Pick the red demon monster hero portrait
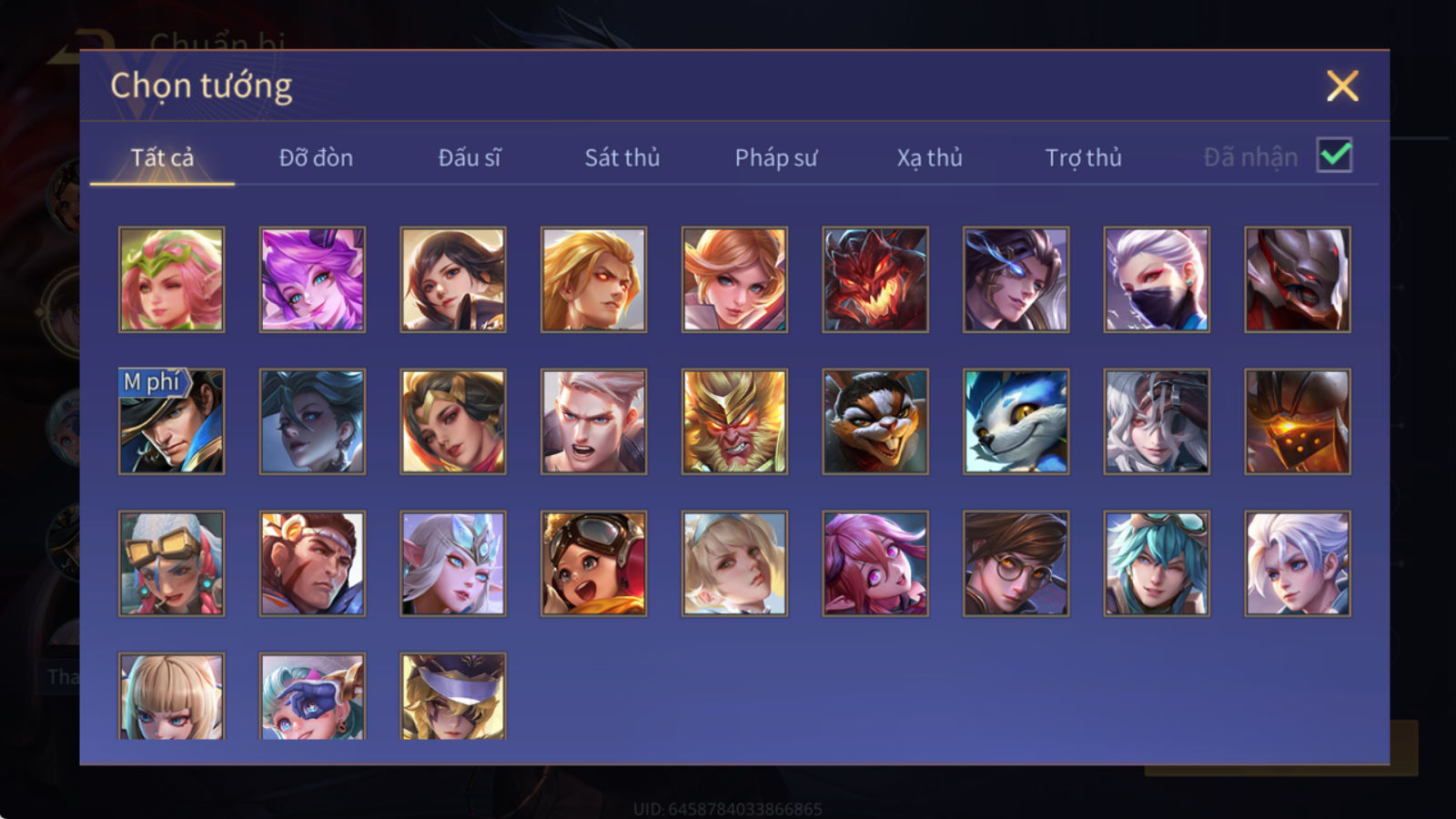The height and width of the screenshot is (819, 1456). pos(875,279)
